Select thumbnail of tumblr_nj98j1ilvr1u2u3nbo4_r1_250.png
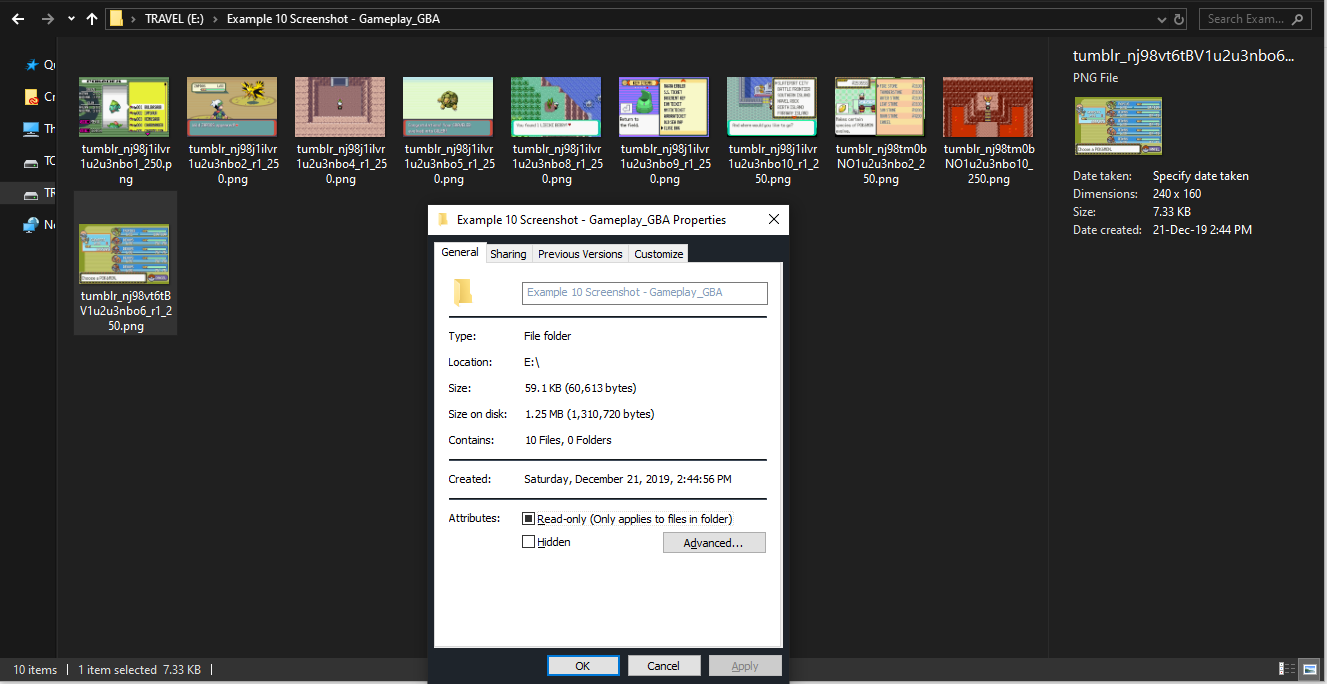Viewport: 1327px width, 684px height. tap(341, 107)
